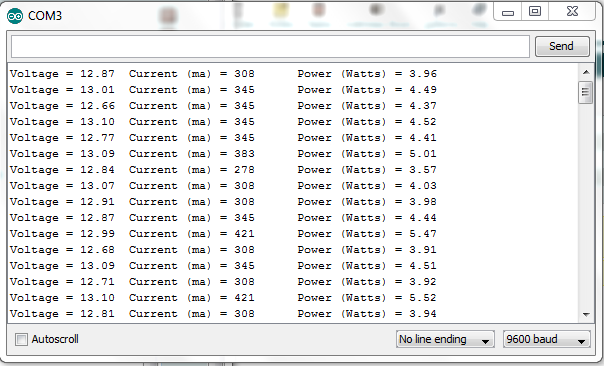This screenshot has height=366, width=604.
Task: Click the Voltage = 12.84 reading
Action: pyautogui.click(x=62, y=170)
